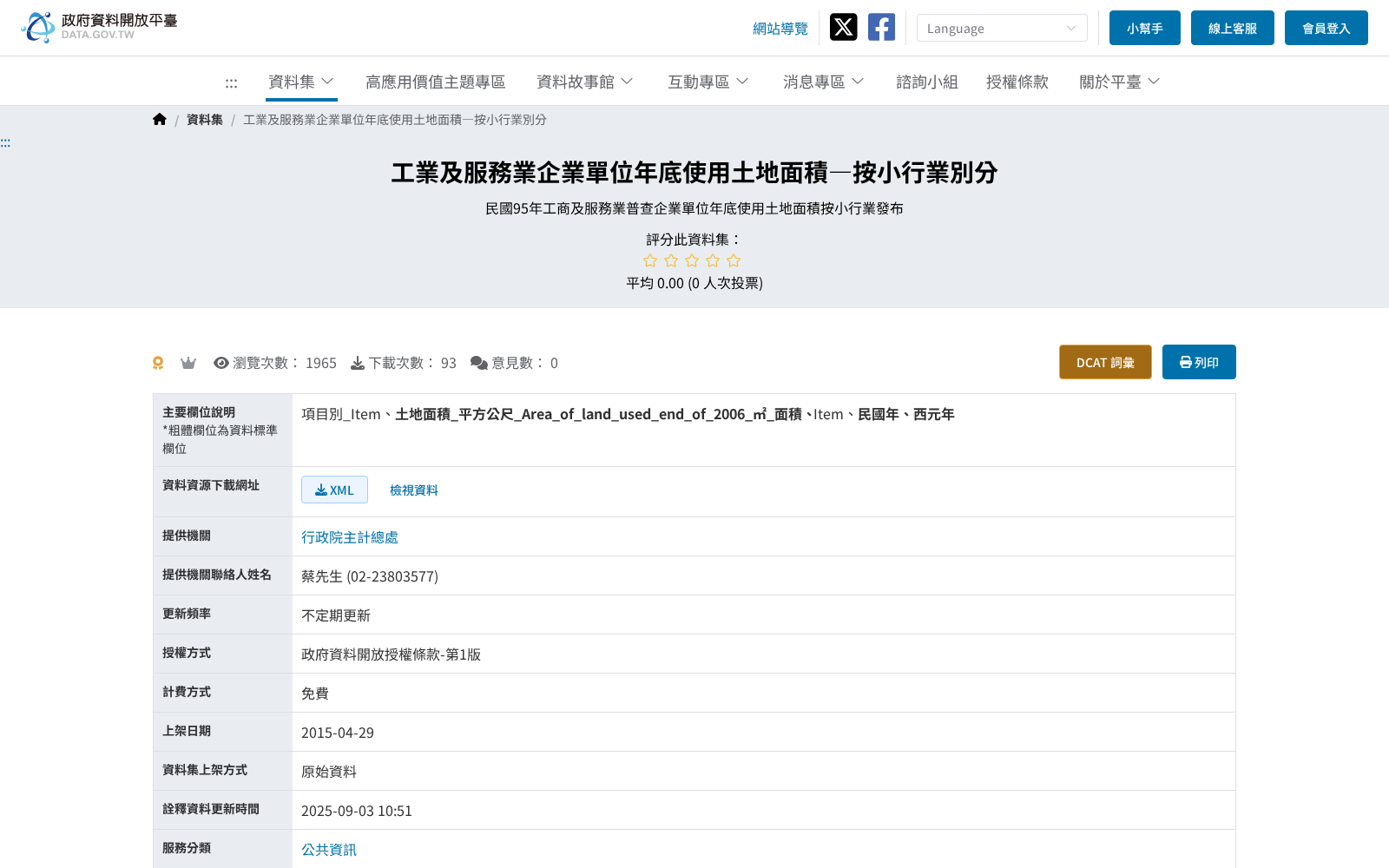Image resolution: width=1389 pixels, height=868 pixels.
Task: Click the 不定期更新 value
Action: tap(336, 615)
